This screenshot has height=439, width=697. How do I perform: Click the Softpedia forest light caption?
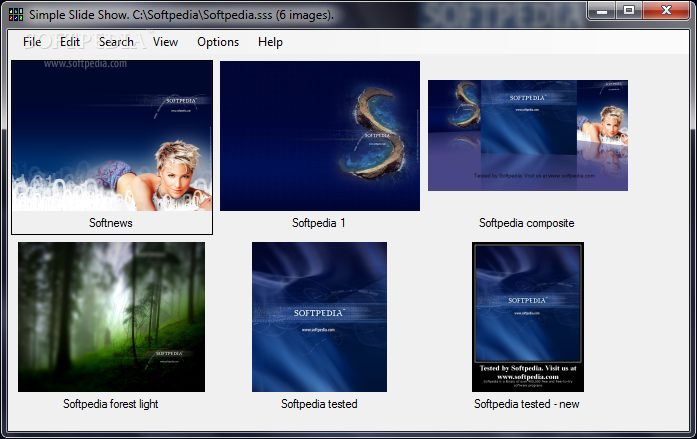point(111,404)
